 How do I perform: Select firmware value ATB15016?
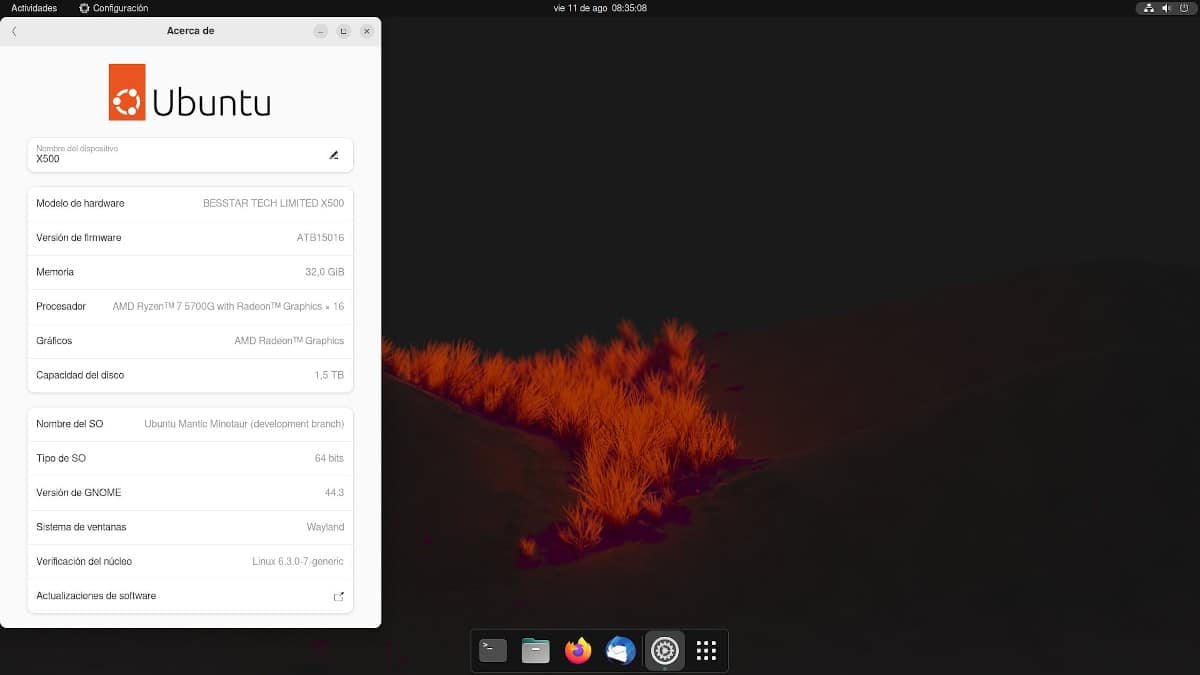coord(320,238)
